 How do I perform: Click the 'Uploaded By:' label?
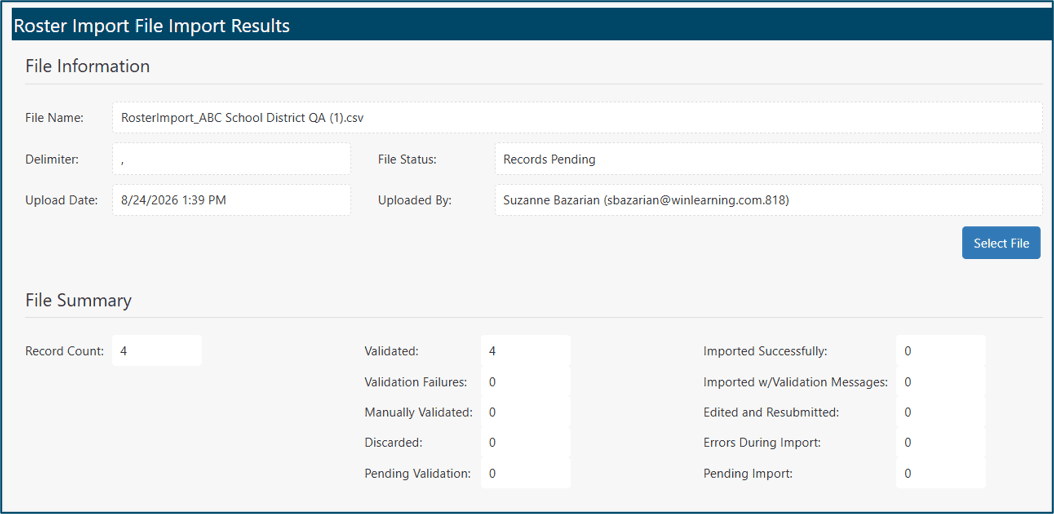415,200
